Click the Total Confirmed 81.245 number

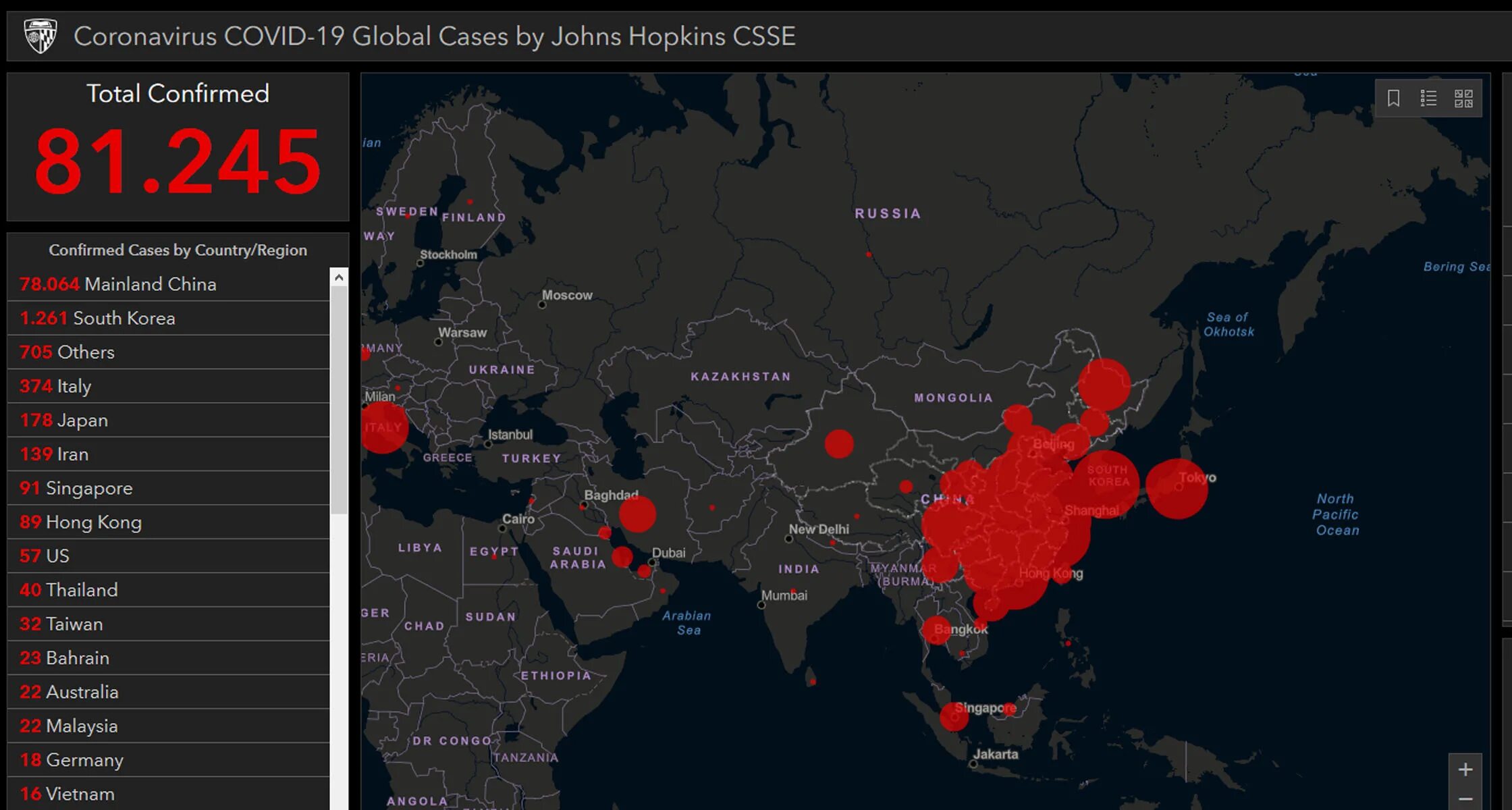click(x=178, y=162)
